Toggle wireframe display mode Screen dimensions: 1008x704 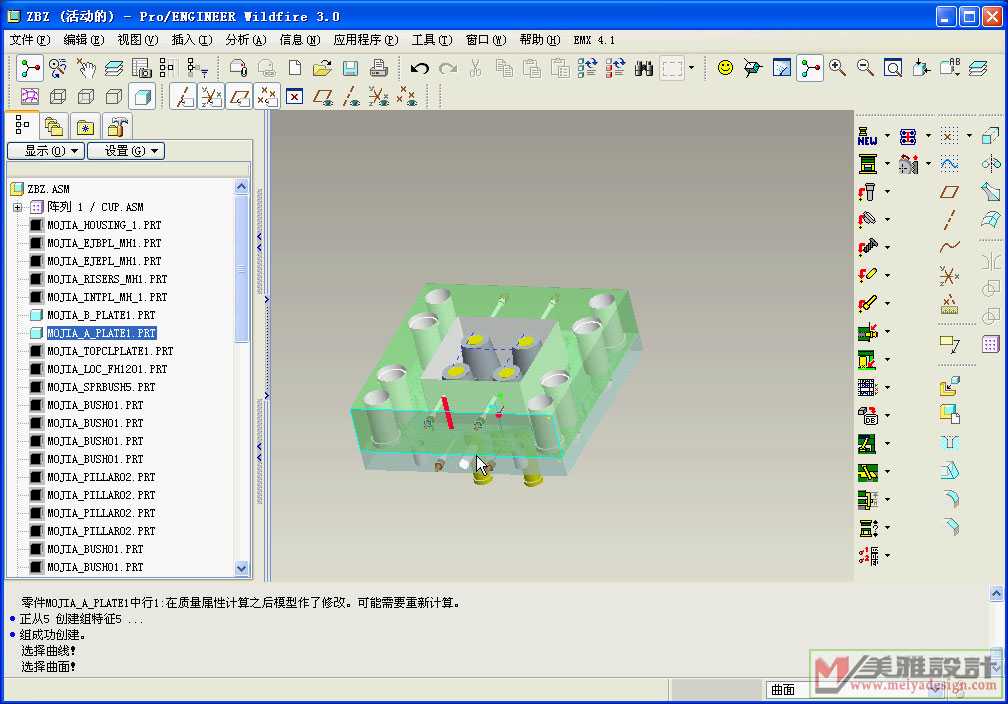[58, 96]
